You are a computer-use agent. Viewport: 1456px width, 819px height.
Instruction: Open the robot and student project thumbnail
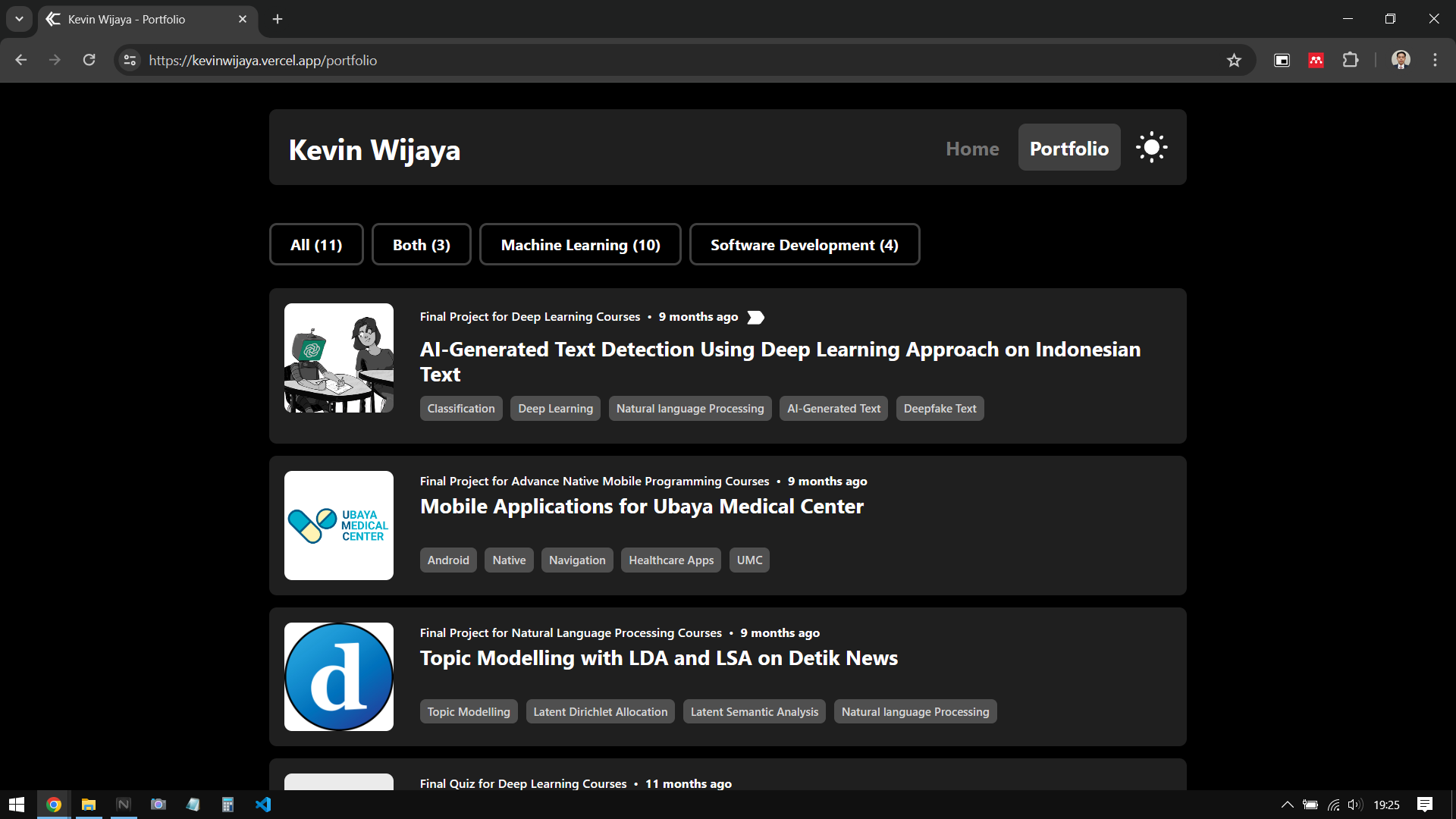pos(339,358)
